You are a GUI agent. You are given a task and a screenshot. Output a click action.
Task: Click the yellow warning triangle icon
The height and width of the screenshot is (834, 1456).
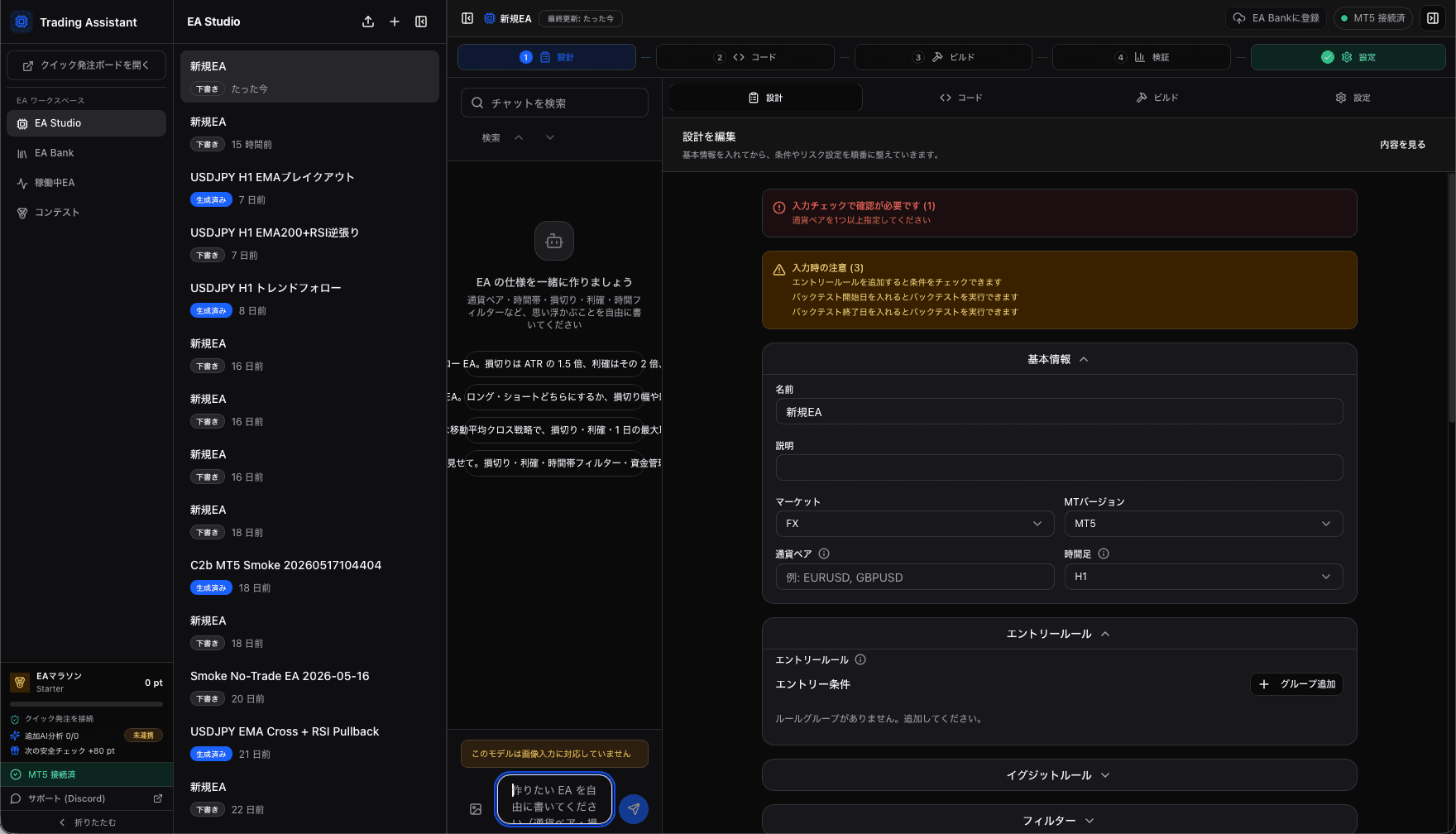pyautogui.click(x=778, y=270)
